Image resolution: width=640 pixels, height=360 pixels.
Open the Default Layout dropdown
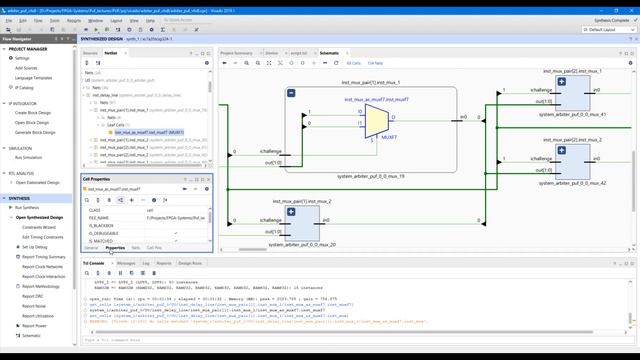click(x=609, y=30)
